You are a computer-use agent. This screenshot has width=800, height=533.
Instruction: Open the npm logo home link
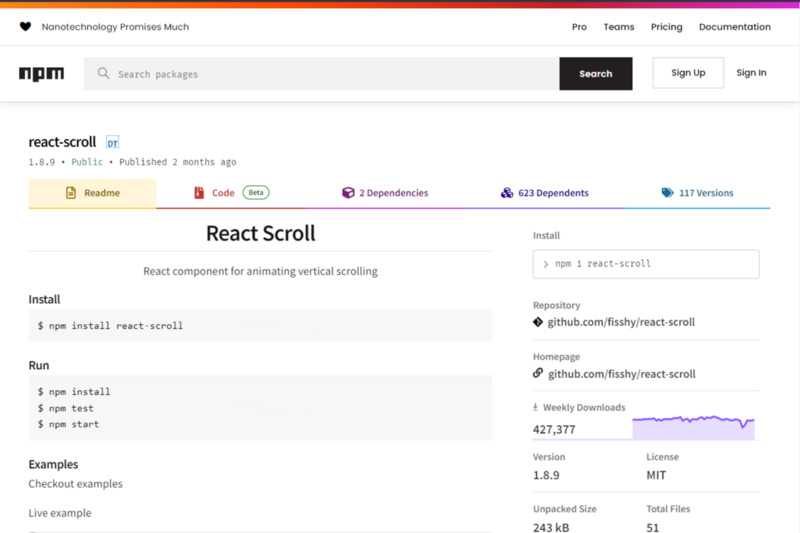pos(41,74)
